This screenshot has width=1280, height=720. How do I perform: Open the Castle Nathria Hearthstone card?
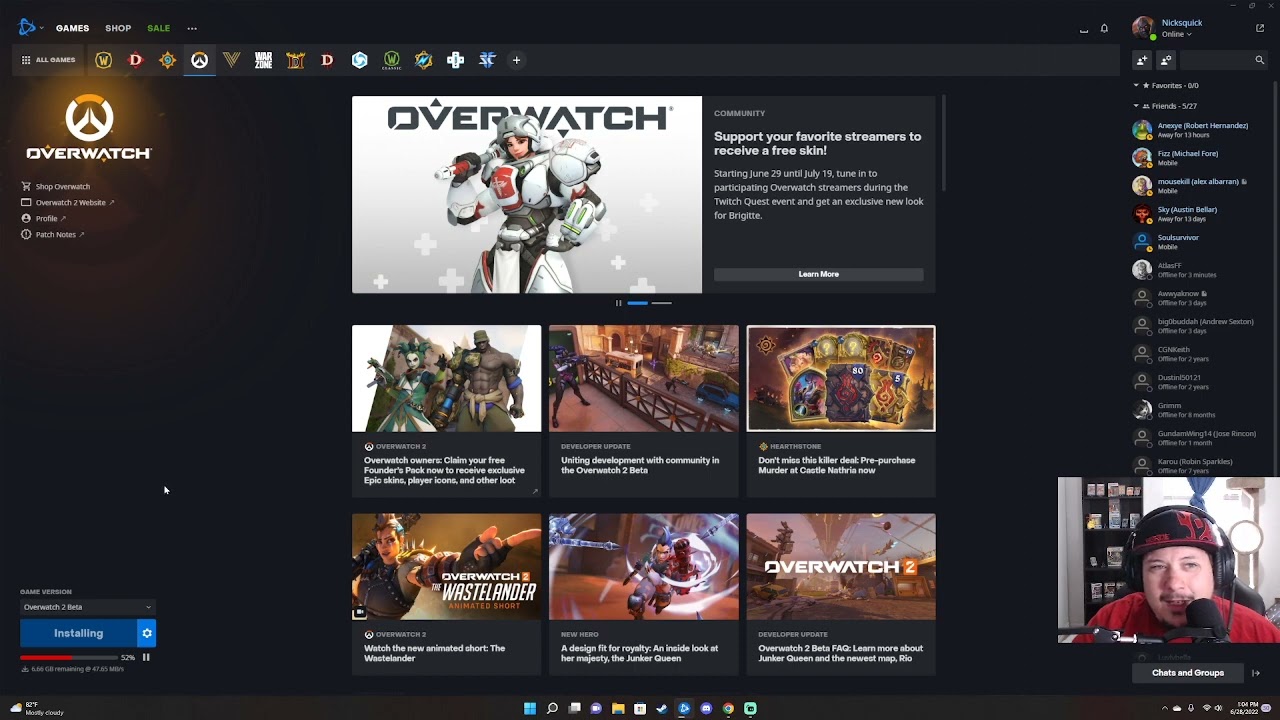point(841,410)
